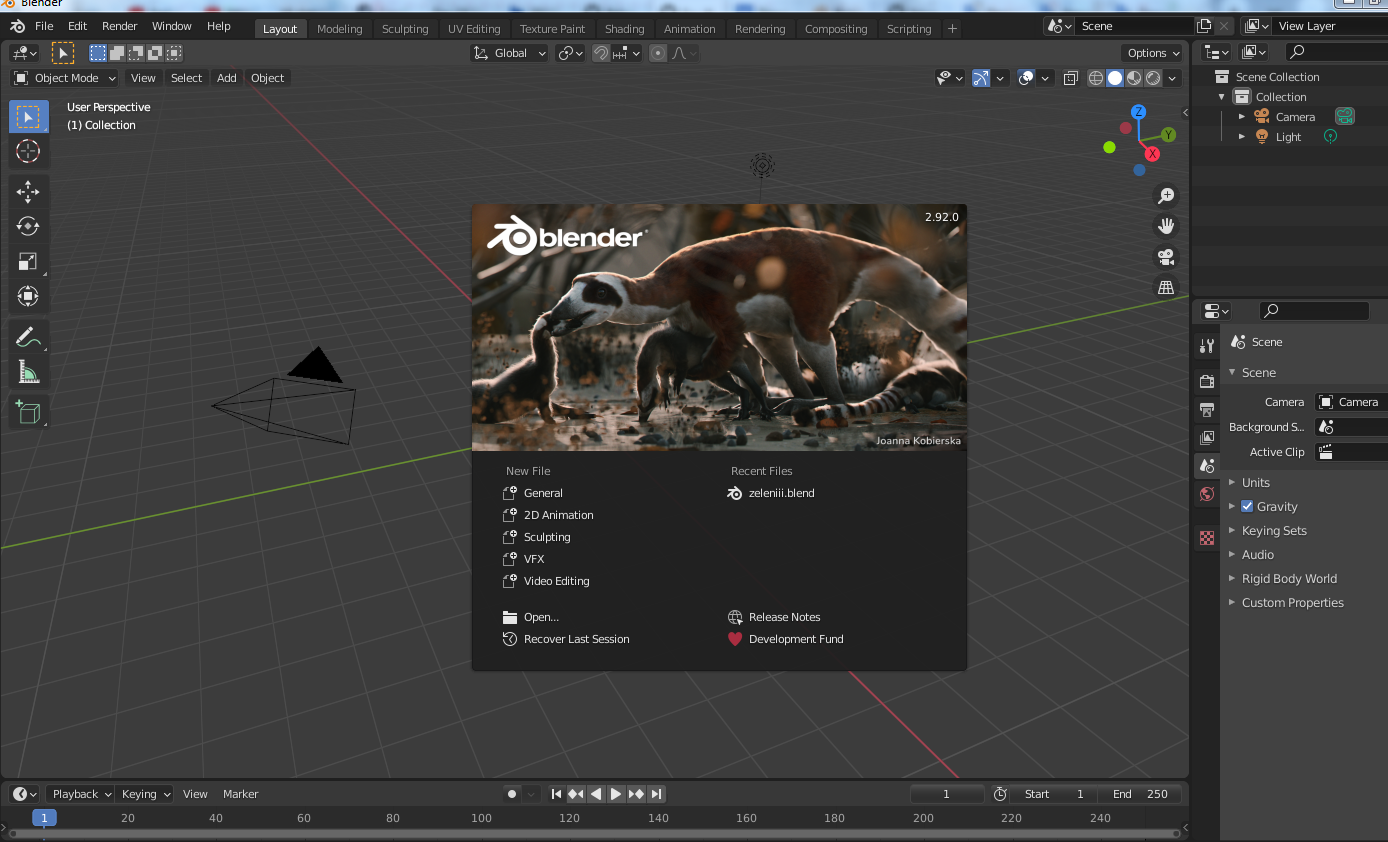Select the Add Cube tool

(29, 412)
